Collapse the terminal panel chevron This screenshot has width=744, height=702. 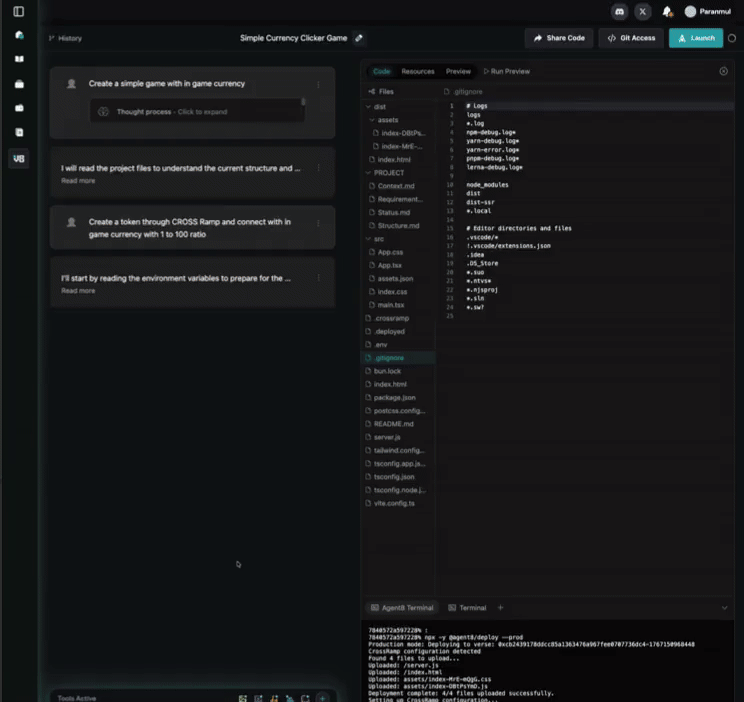724,608
